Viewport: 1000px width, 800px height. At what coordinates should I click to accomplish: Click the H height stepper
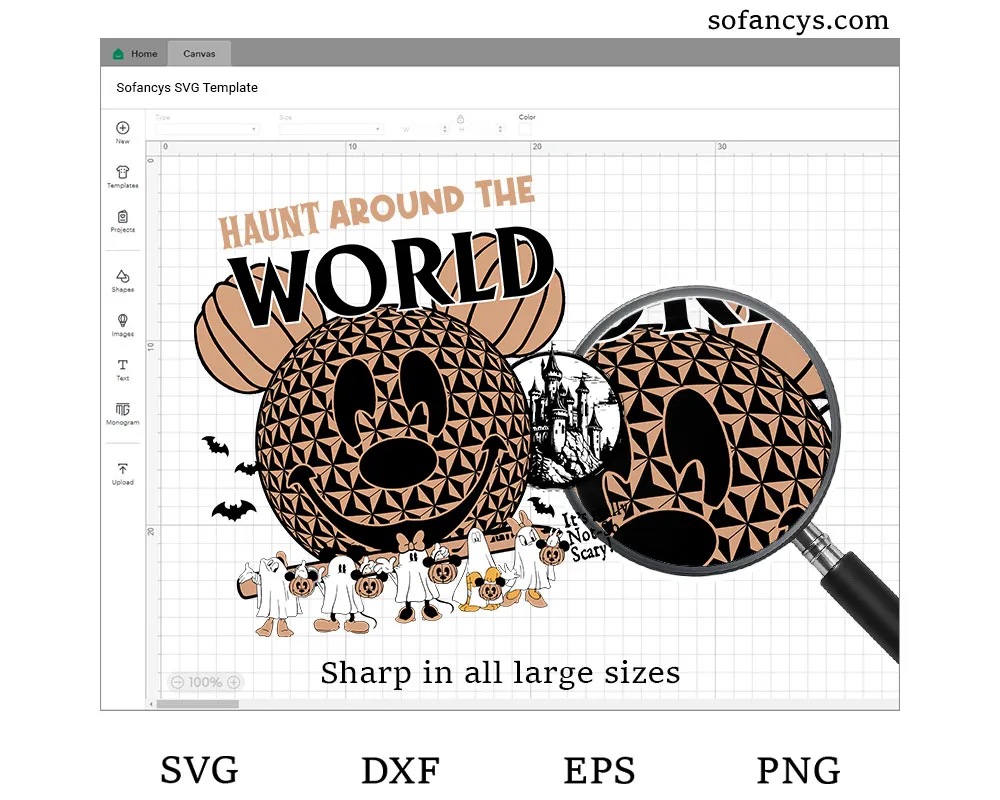tap(500, 130)
